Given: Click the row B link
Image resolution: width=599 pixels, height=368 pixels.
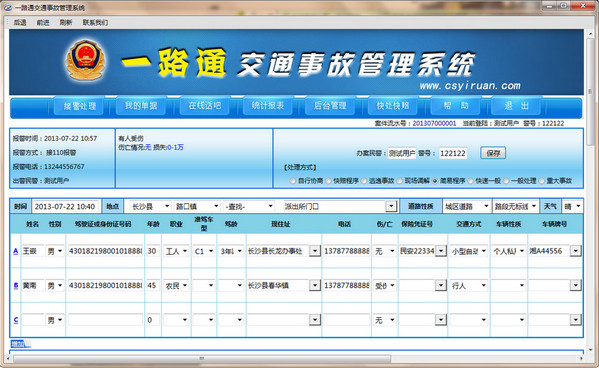Looking at the screenshot, I should pyautogui.click(x=16, y=285).
